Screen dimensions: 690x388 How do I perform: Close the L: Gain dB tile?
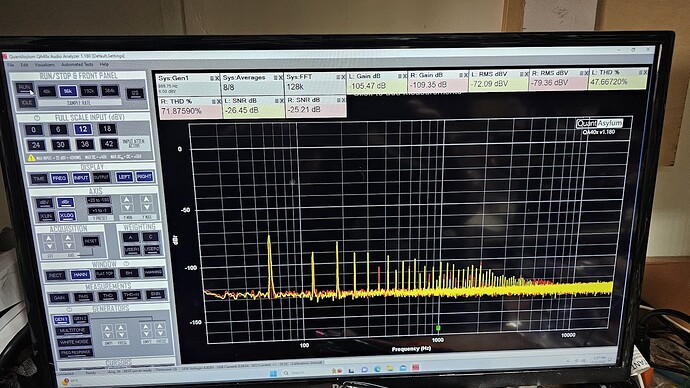click(404, 77)
